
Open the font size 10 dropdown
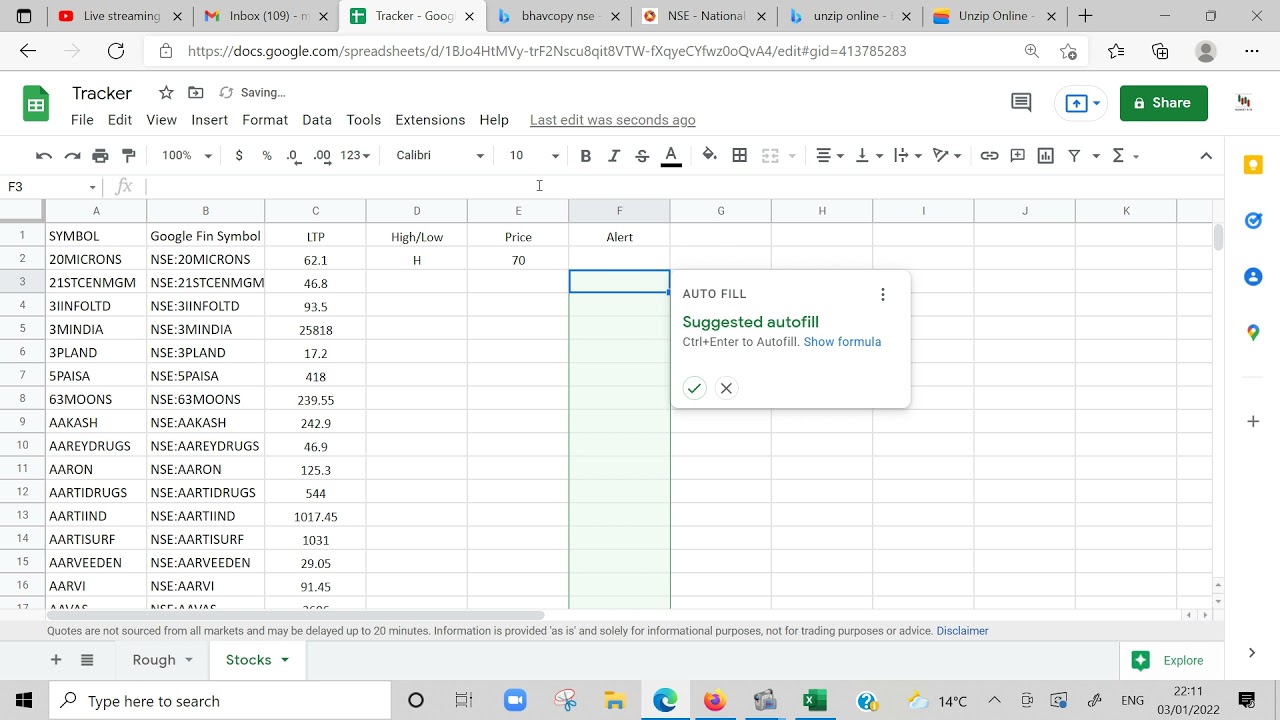pos(534,156)
